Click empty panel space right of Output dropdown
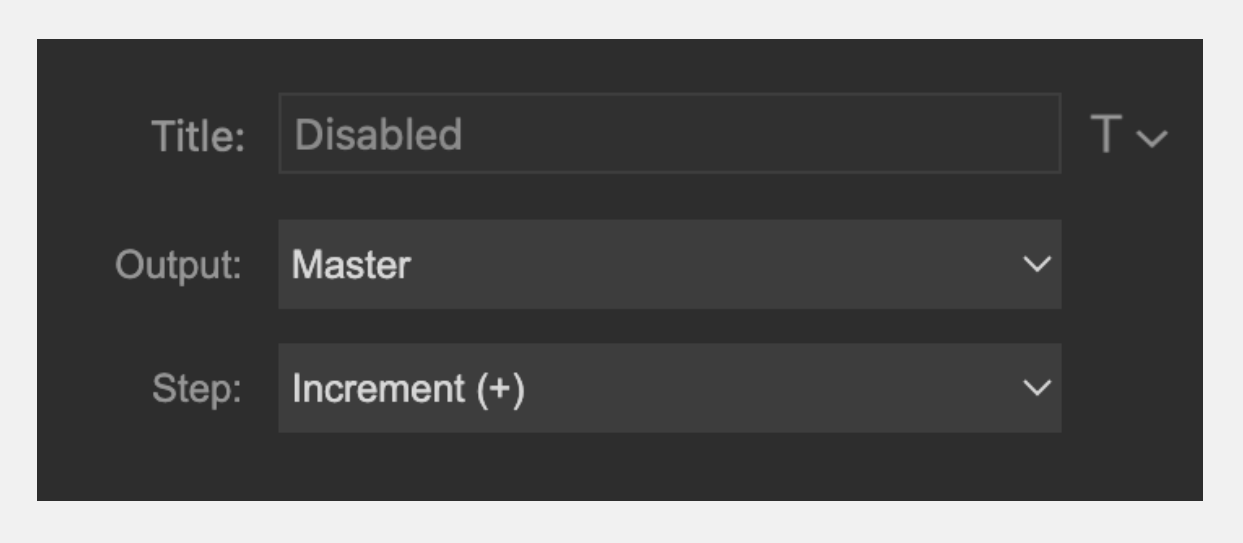Screen dimensions: 1243x543 tap(1132, 264)
